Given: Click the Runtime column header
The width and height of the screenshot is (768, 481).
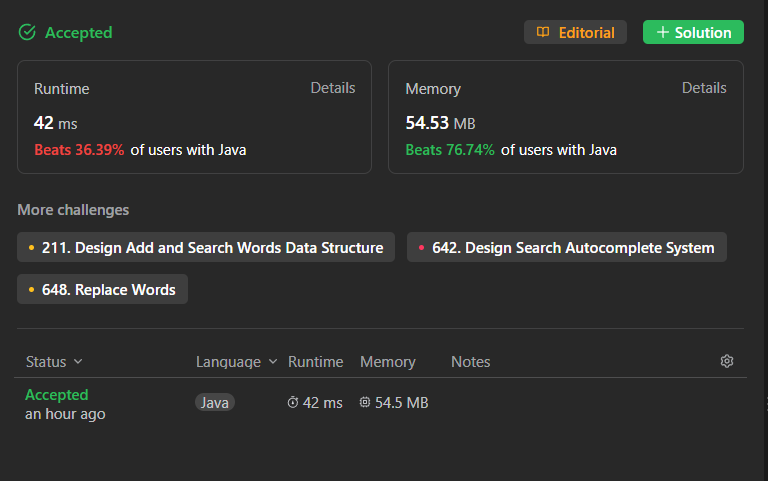Looking at the screenshot, I should [x=315, y=362].
